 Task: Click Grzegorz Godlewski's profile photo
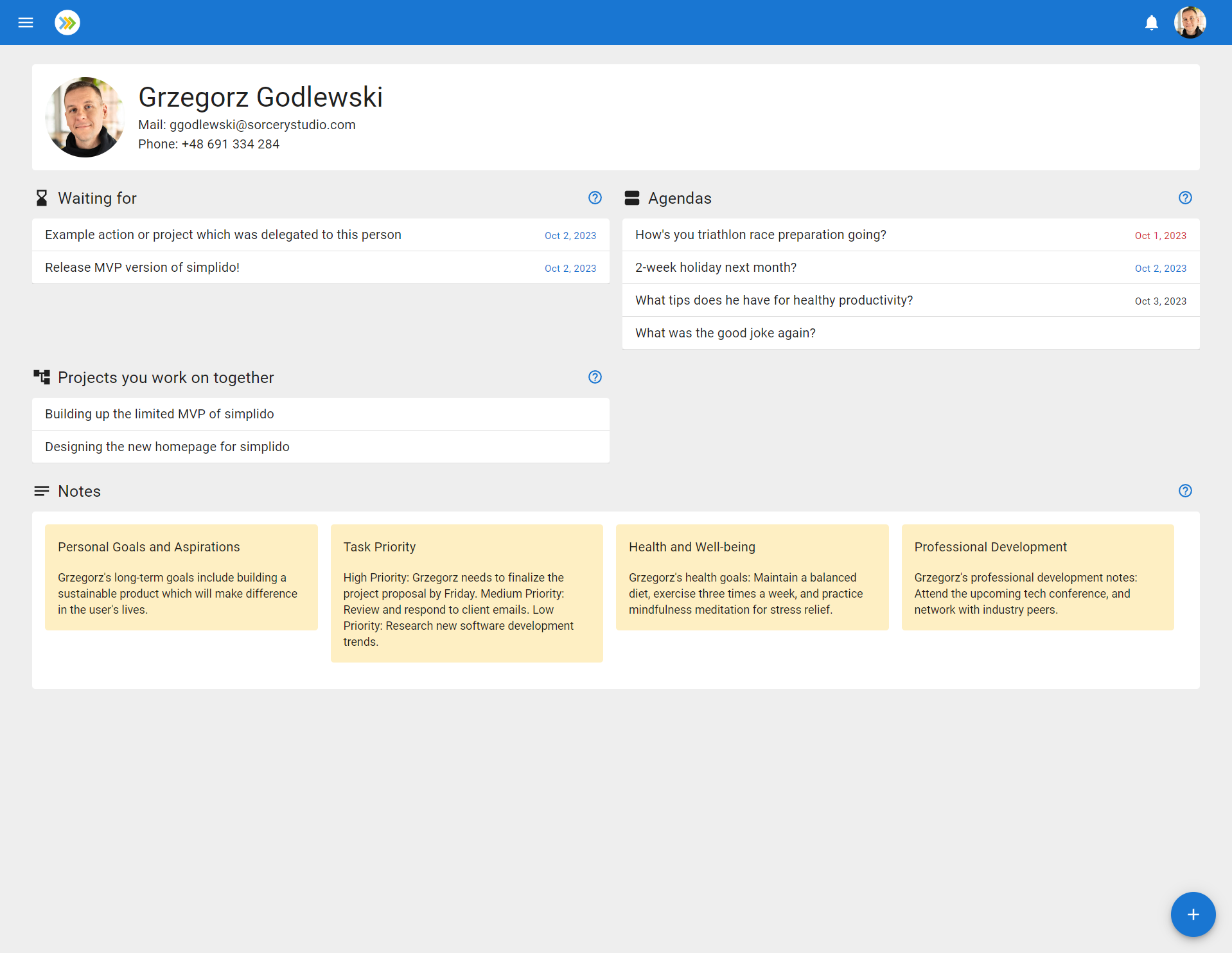(x=85, y=117)
